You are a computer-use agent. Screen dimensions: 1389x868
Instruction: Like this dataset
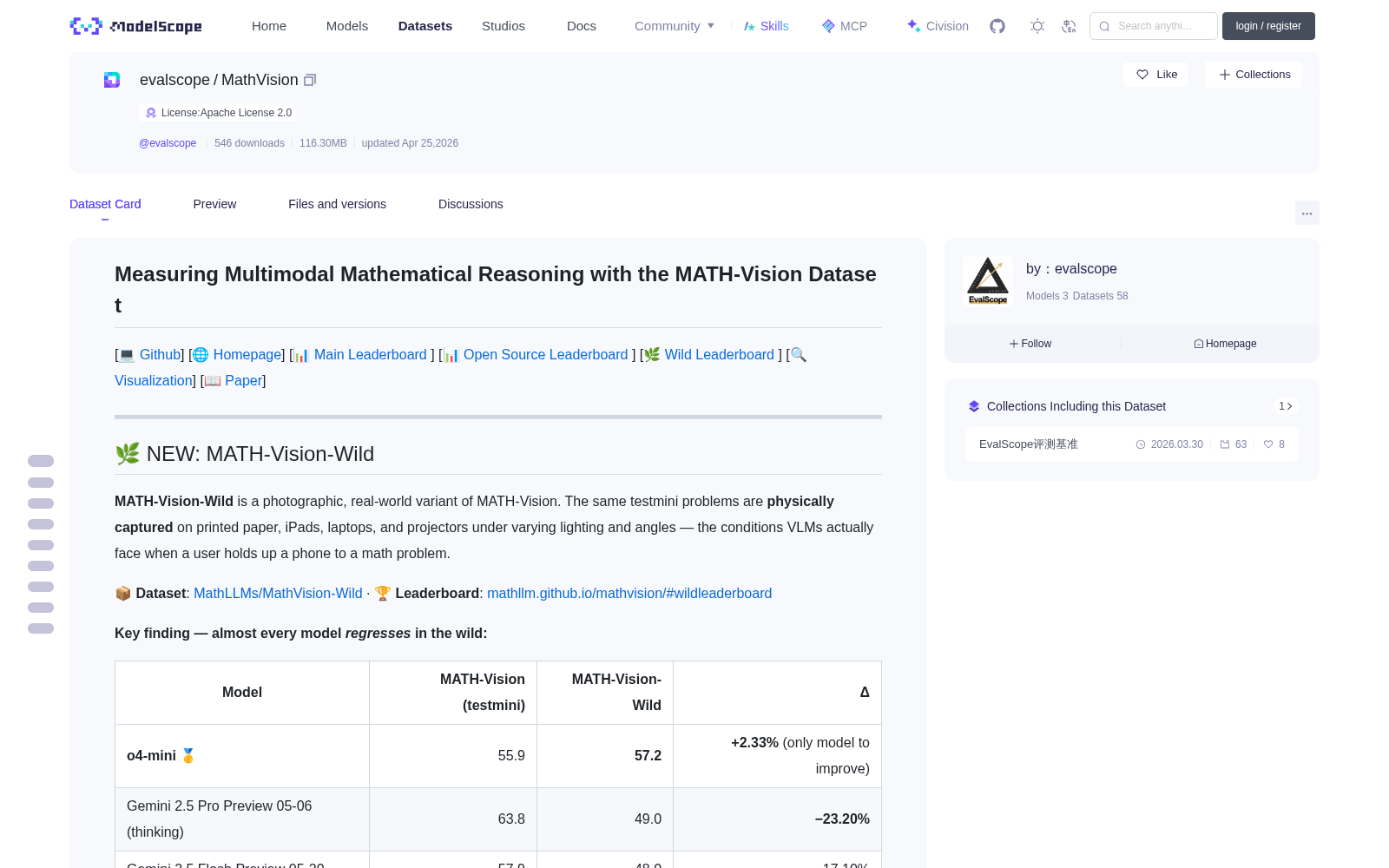[1155, 75]
